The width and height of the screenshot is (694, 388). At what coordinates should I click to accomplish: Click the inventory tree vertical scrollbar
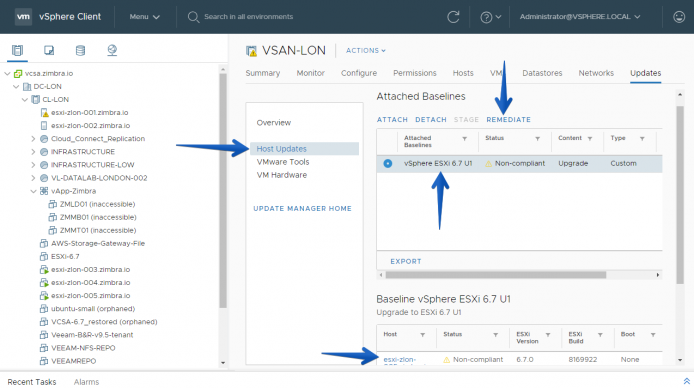tap(223, 190)
